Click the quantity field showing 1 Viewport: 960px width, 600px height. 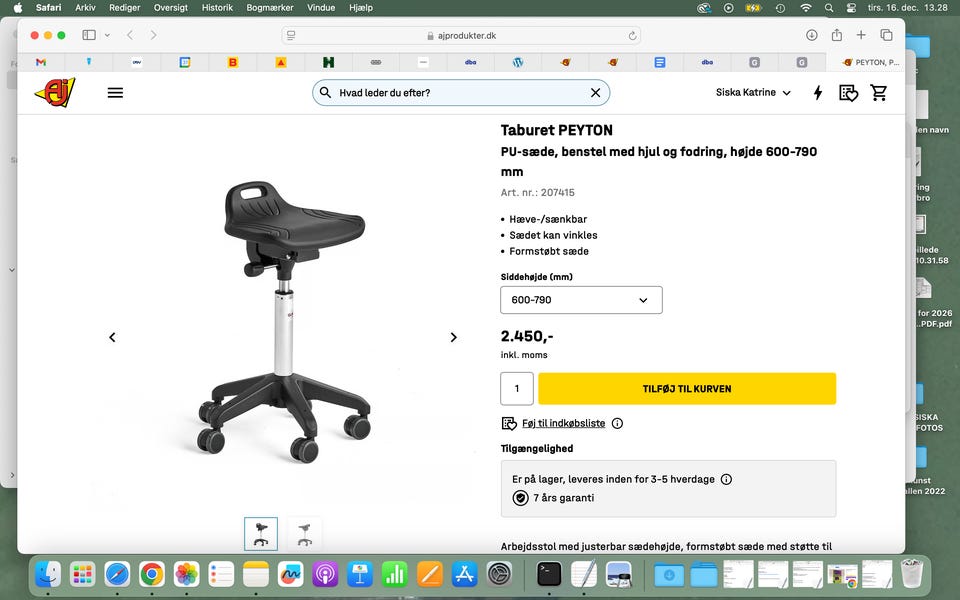pos(517,388)
